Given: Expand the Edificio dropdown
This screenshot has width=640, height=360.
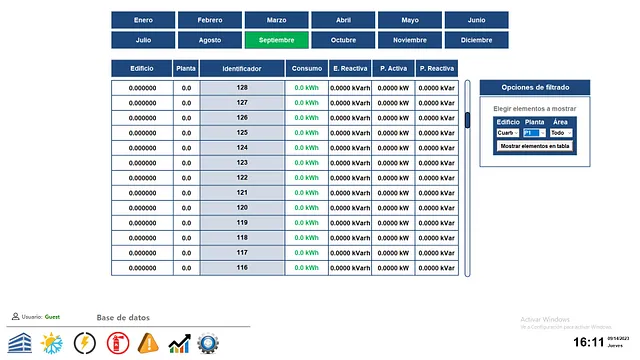Looking at the screenshot, I should tap(508, 133).
